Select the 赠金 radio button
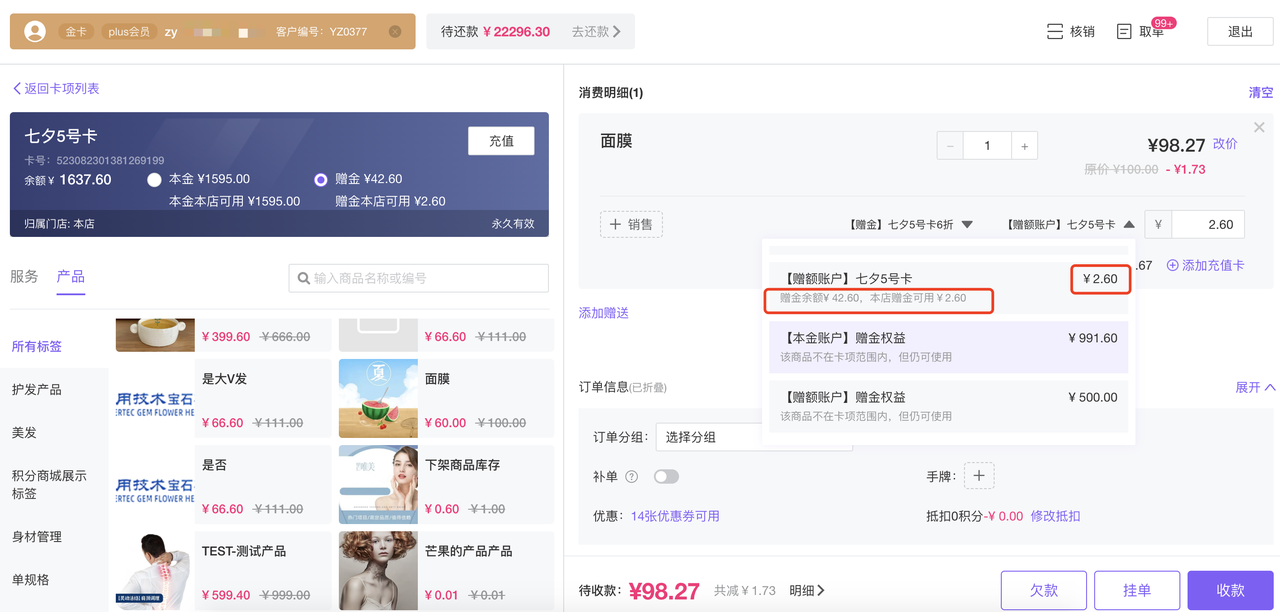Screen dimensions: 1280x612 320,180
